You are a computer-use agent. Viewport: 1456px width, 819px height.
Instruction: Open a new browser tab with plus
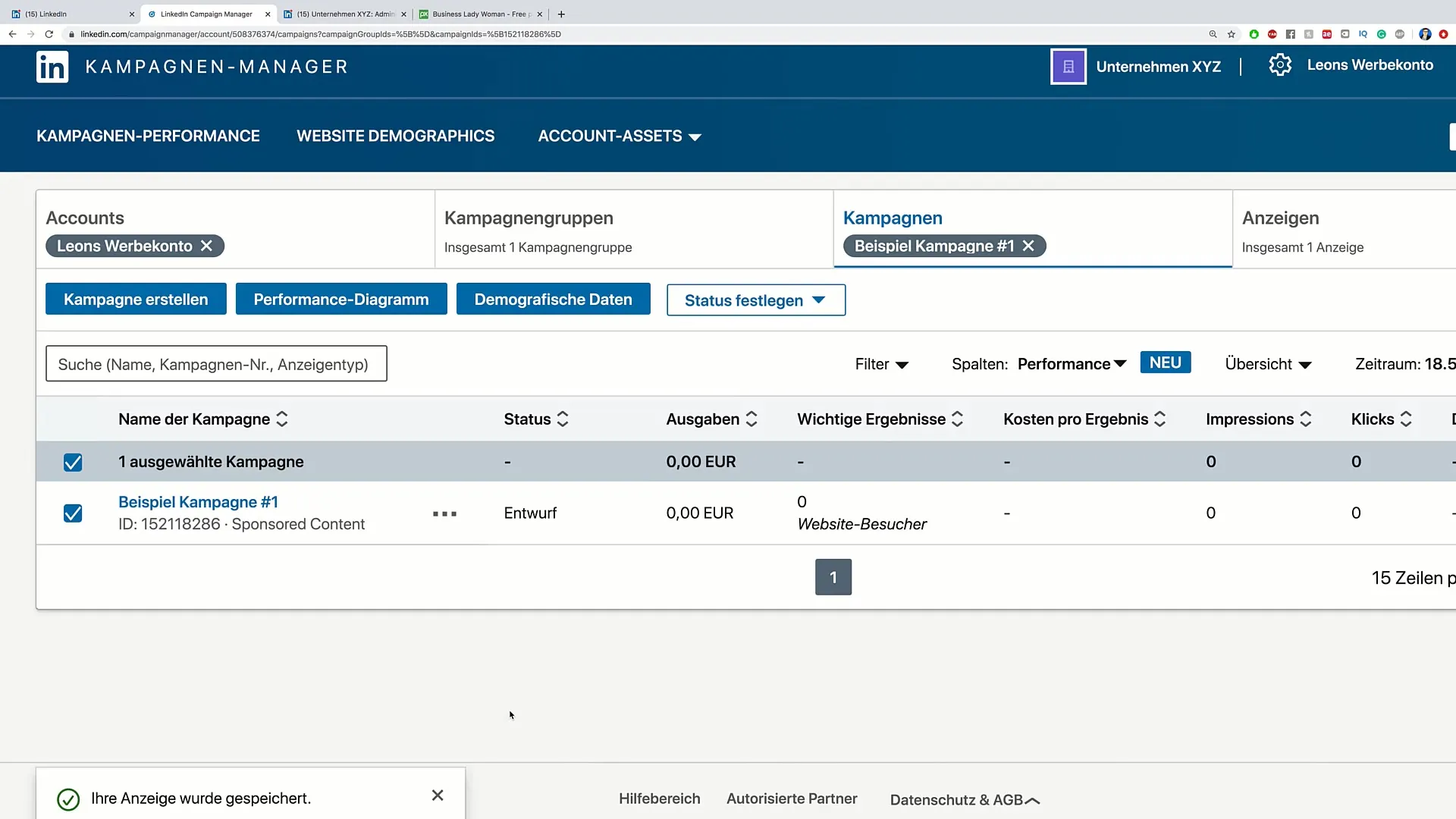click(x=561, y=14)
